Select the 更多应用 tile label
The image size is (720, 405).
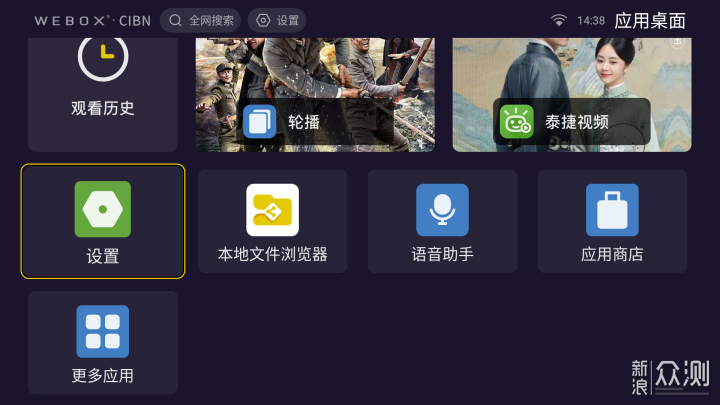coord(102,376)
